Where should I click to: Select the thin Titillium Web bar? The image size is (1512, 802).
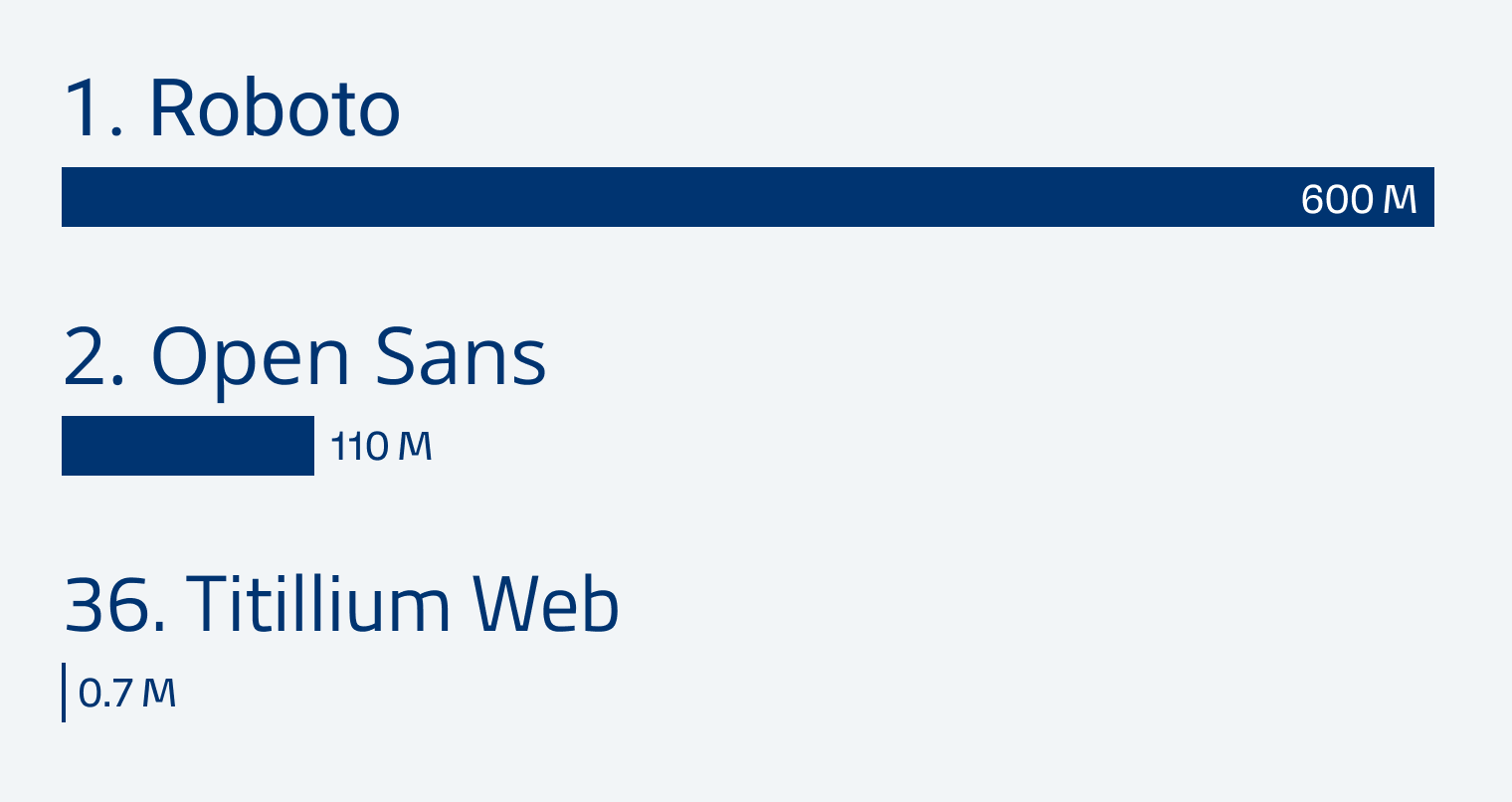[x=64, y=693]
